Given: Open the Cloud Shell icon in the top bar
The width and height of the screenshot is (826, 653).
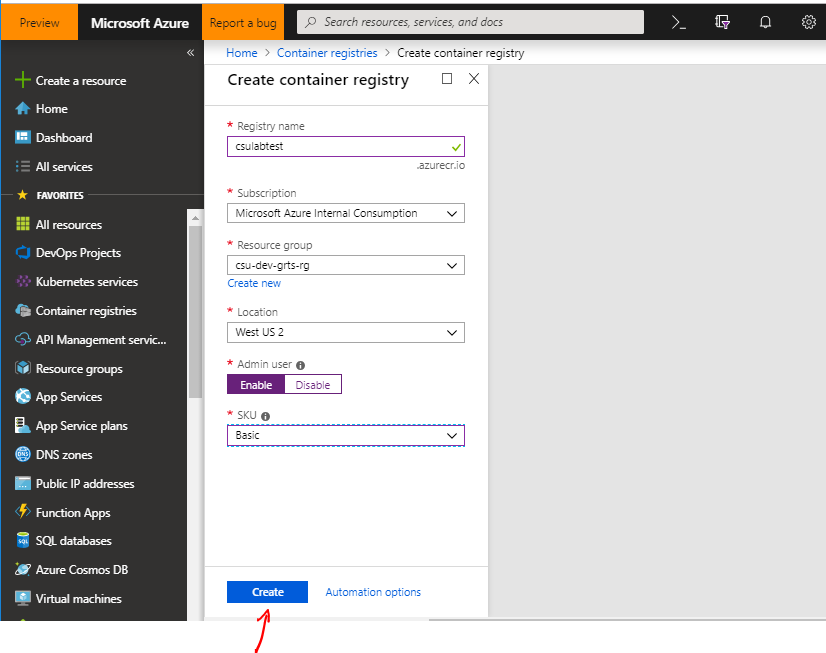Looking at the screenshot, I should pyautogui.click(x=678, y=22).
